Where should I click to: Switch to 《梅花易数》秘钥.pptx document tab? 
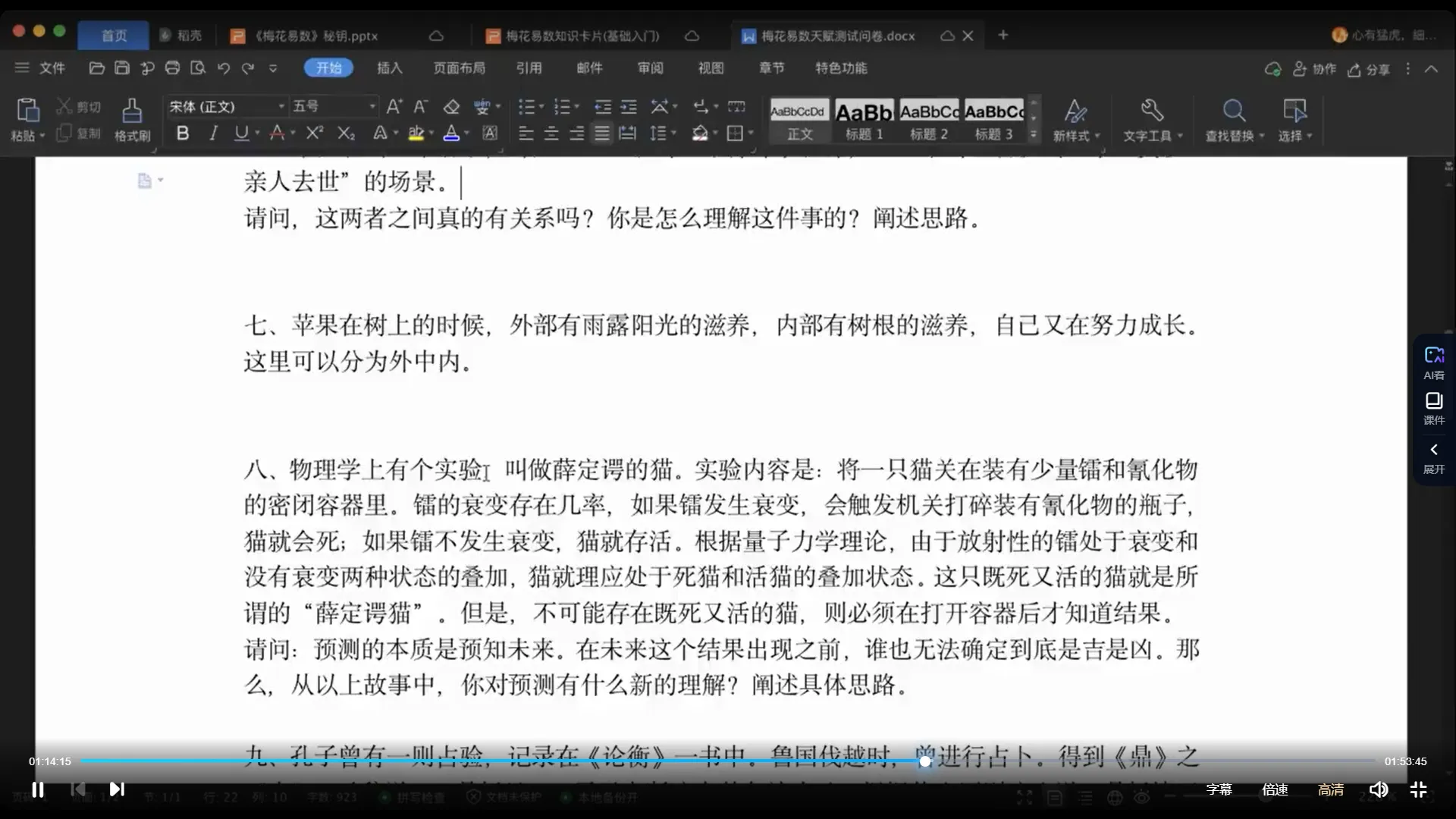point(315,36)
